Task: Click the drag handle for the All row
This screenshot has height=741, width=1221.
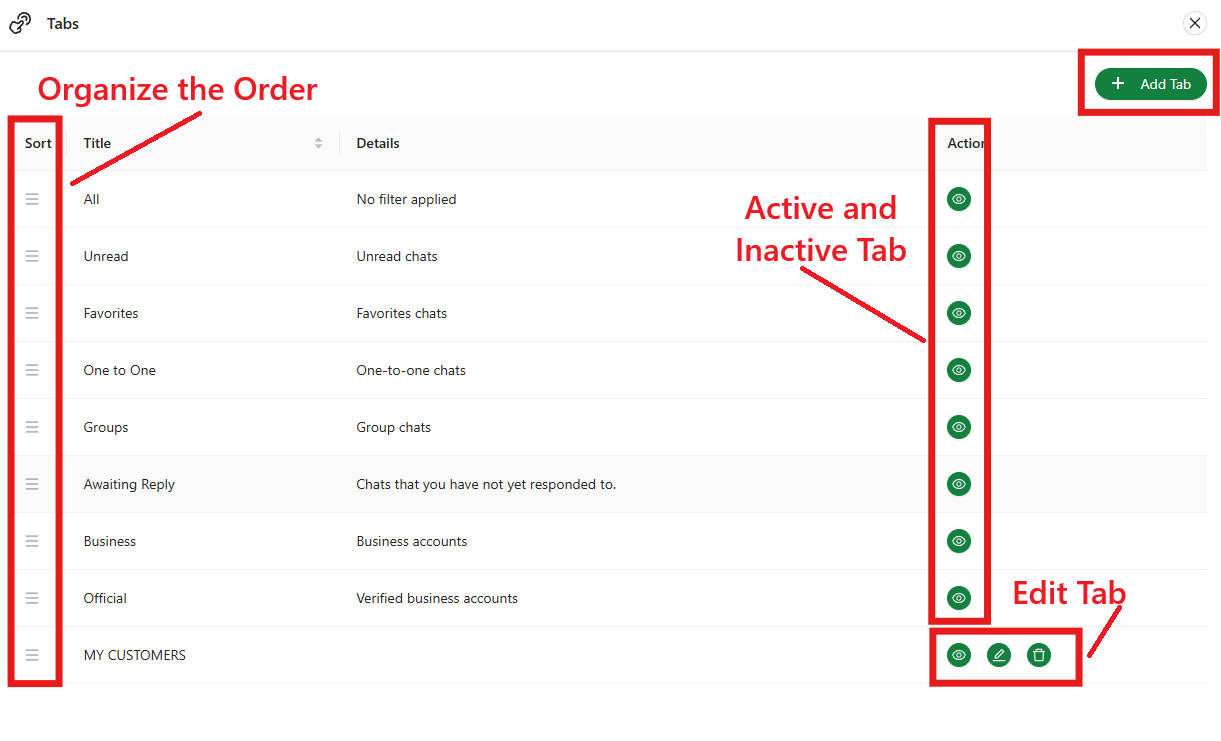Action: coord(32,199)
